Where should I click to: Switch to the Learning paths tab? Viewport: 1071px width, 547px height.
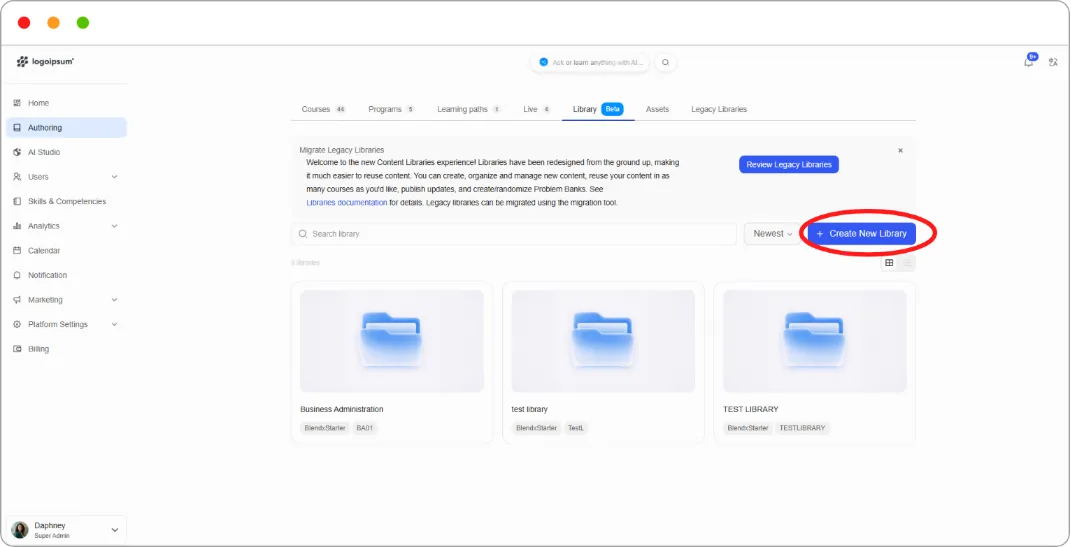point(469,109)
